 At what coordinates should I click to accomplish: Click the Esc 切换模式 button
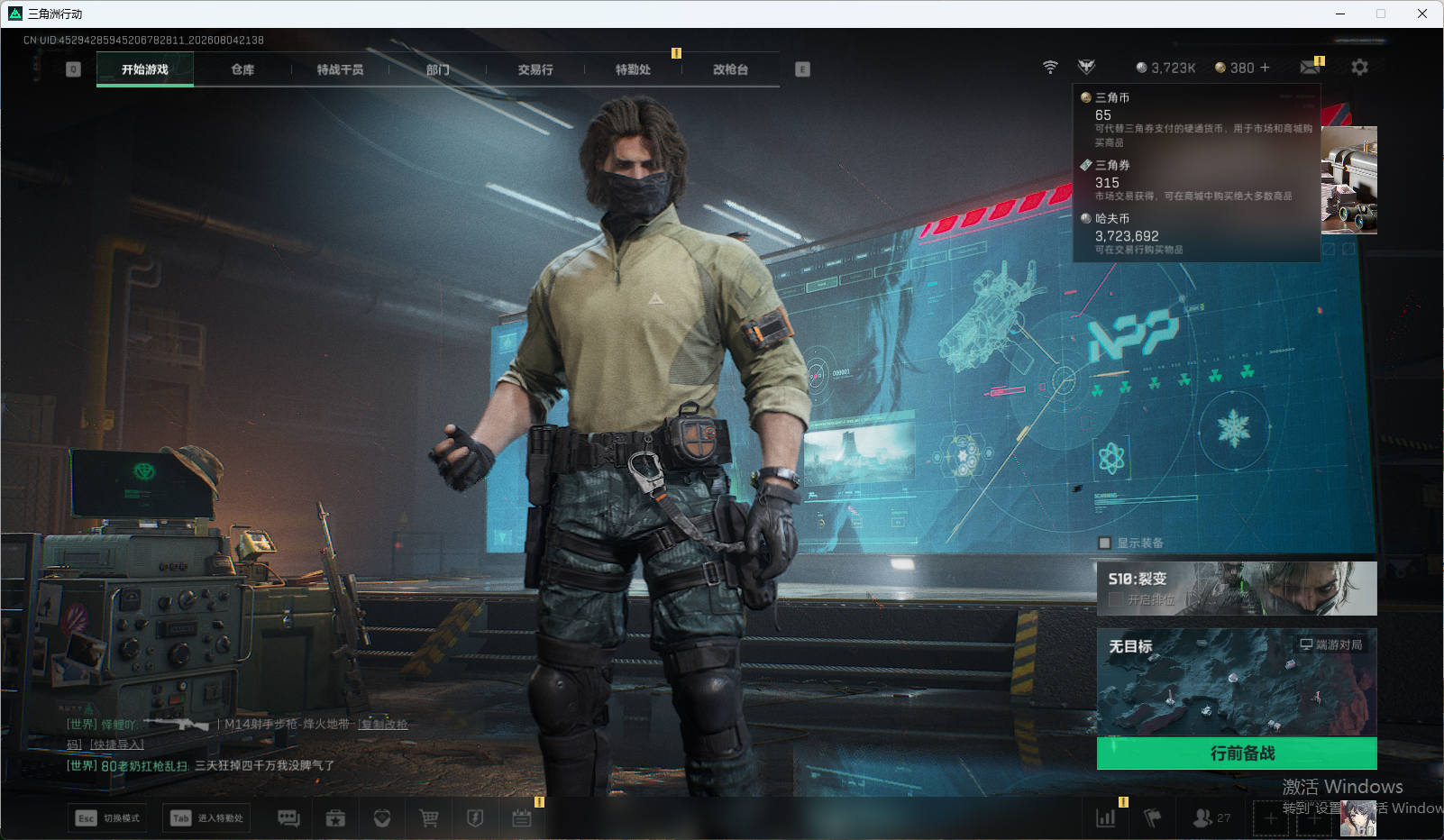coord(107,818)
